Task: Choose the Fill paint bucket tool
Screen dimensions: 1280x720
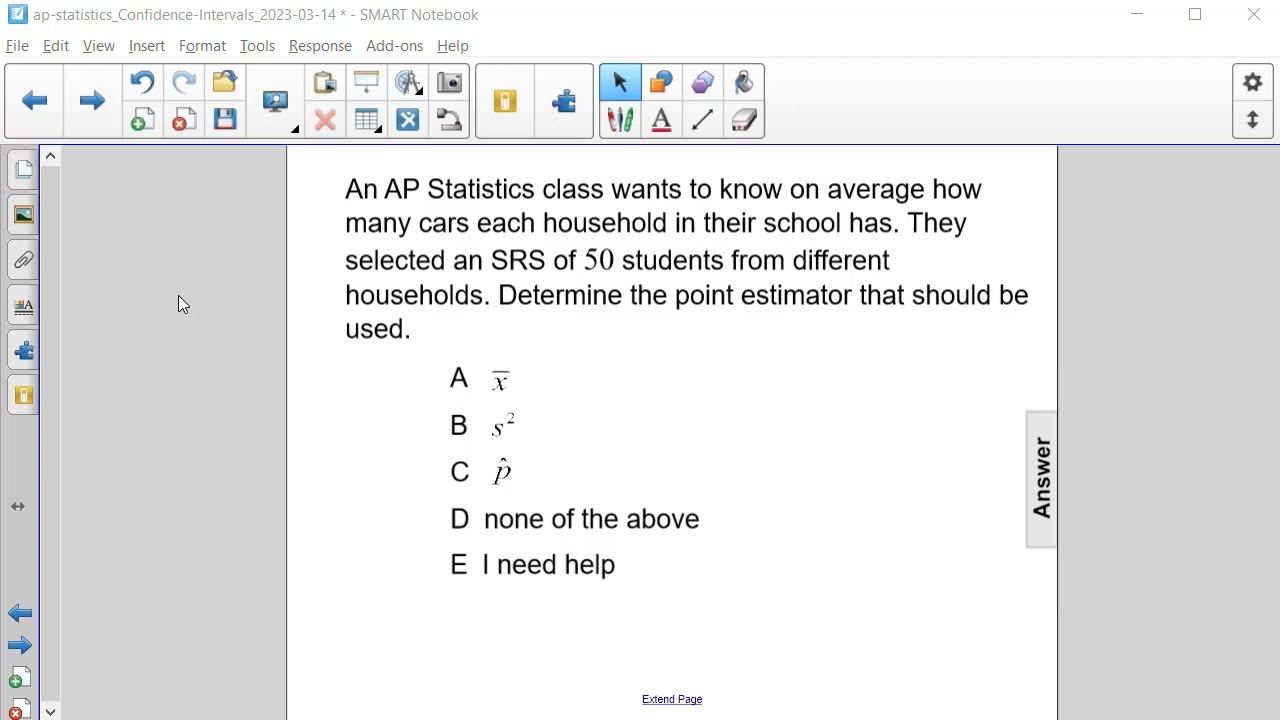Action: coord(744,82)
